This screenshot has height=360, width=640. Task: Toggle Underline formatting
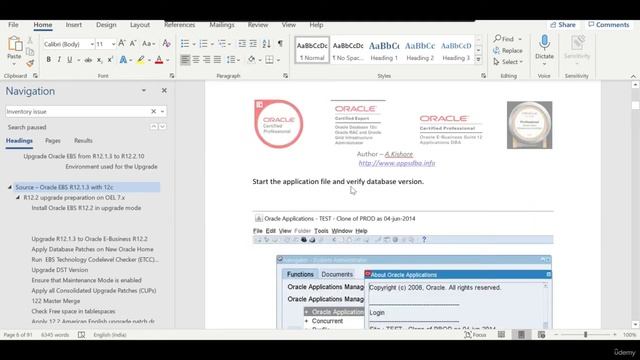coord(69,60)
